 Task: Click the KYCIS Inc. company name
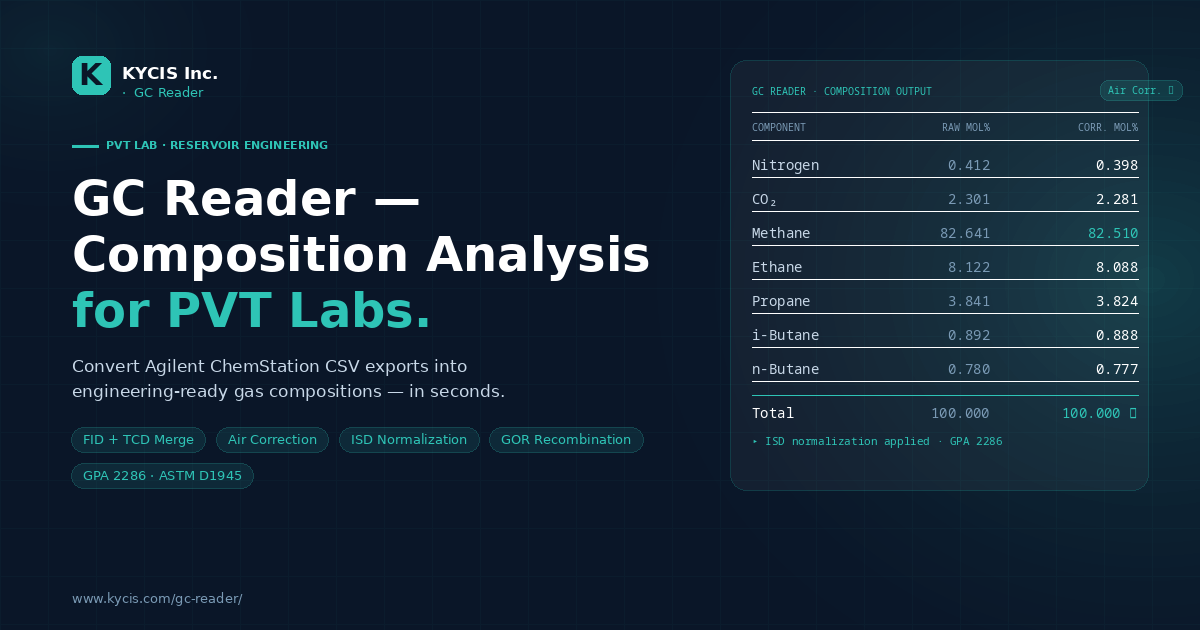tap(170, 73)
